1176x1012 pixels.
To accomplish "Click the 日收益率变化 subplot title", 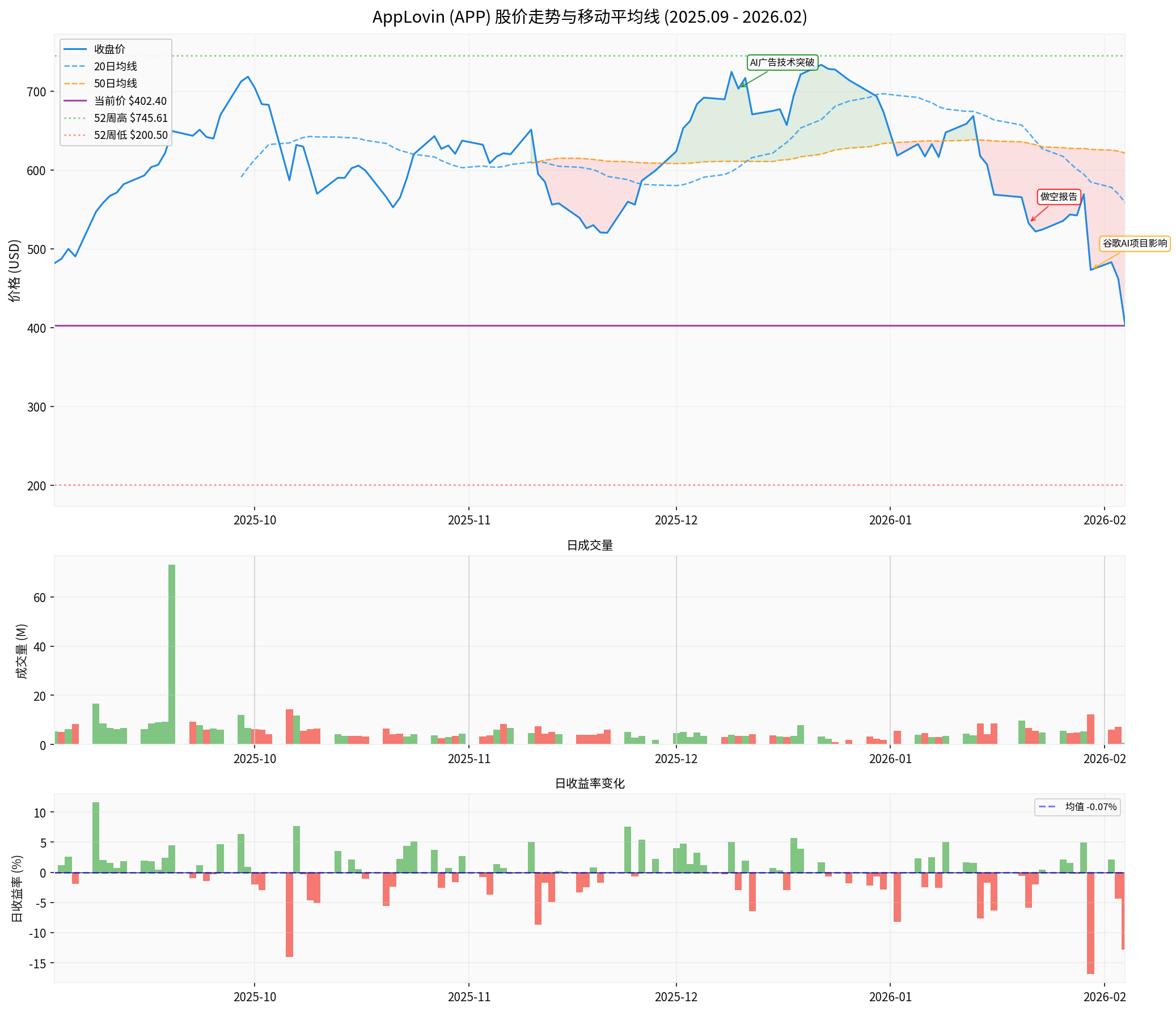I will pos(590,784).
